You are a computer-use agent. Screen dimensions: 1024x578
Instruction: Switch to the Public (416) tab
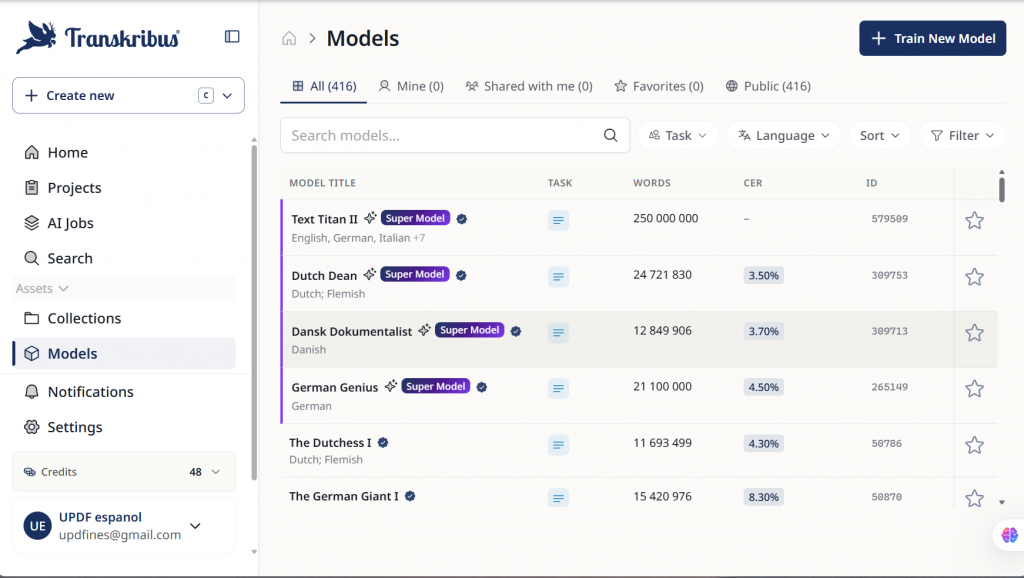[768, 86]
